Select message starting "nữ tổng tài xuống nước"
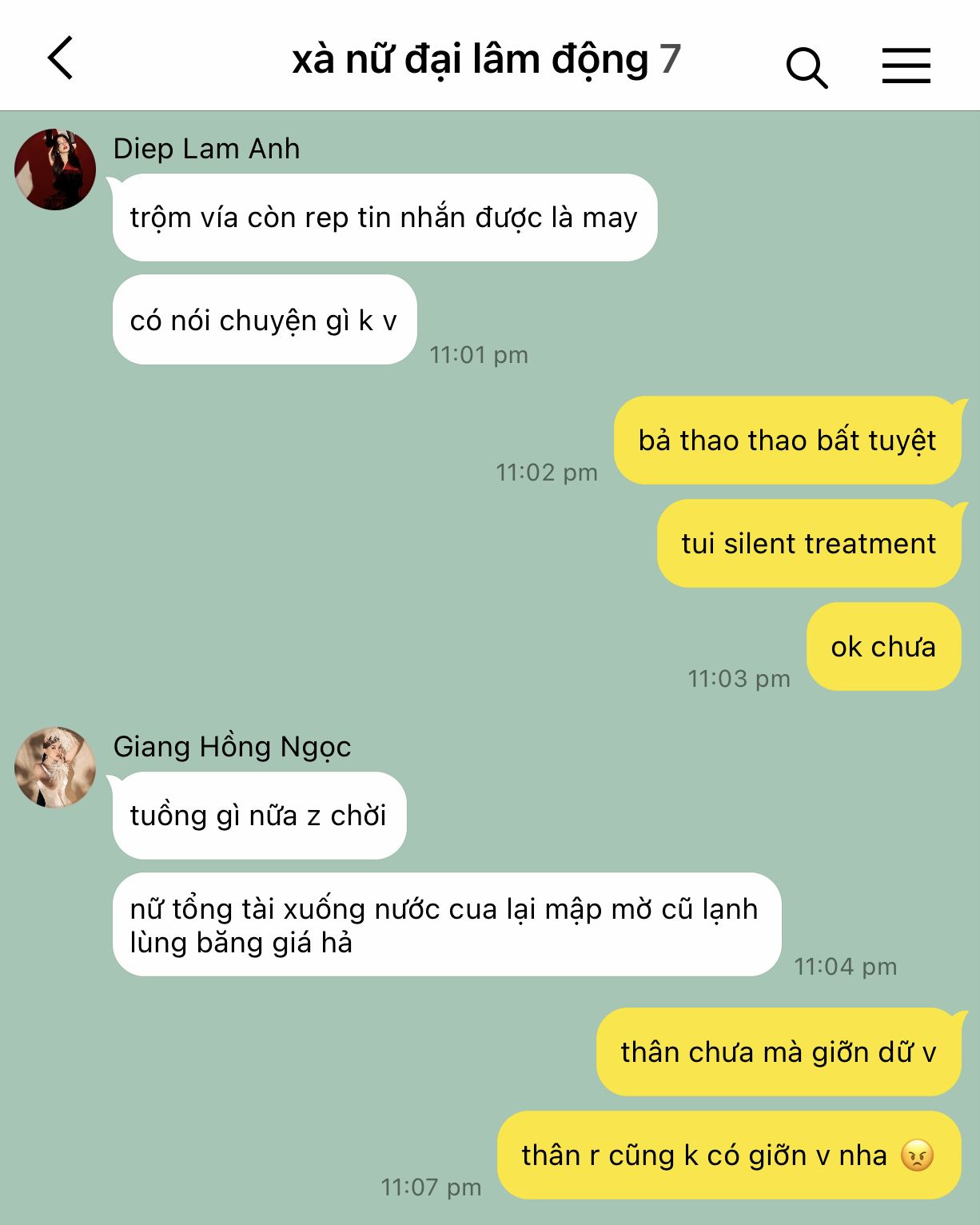 (447, 925)
